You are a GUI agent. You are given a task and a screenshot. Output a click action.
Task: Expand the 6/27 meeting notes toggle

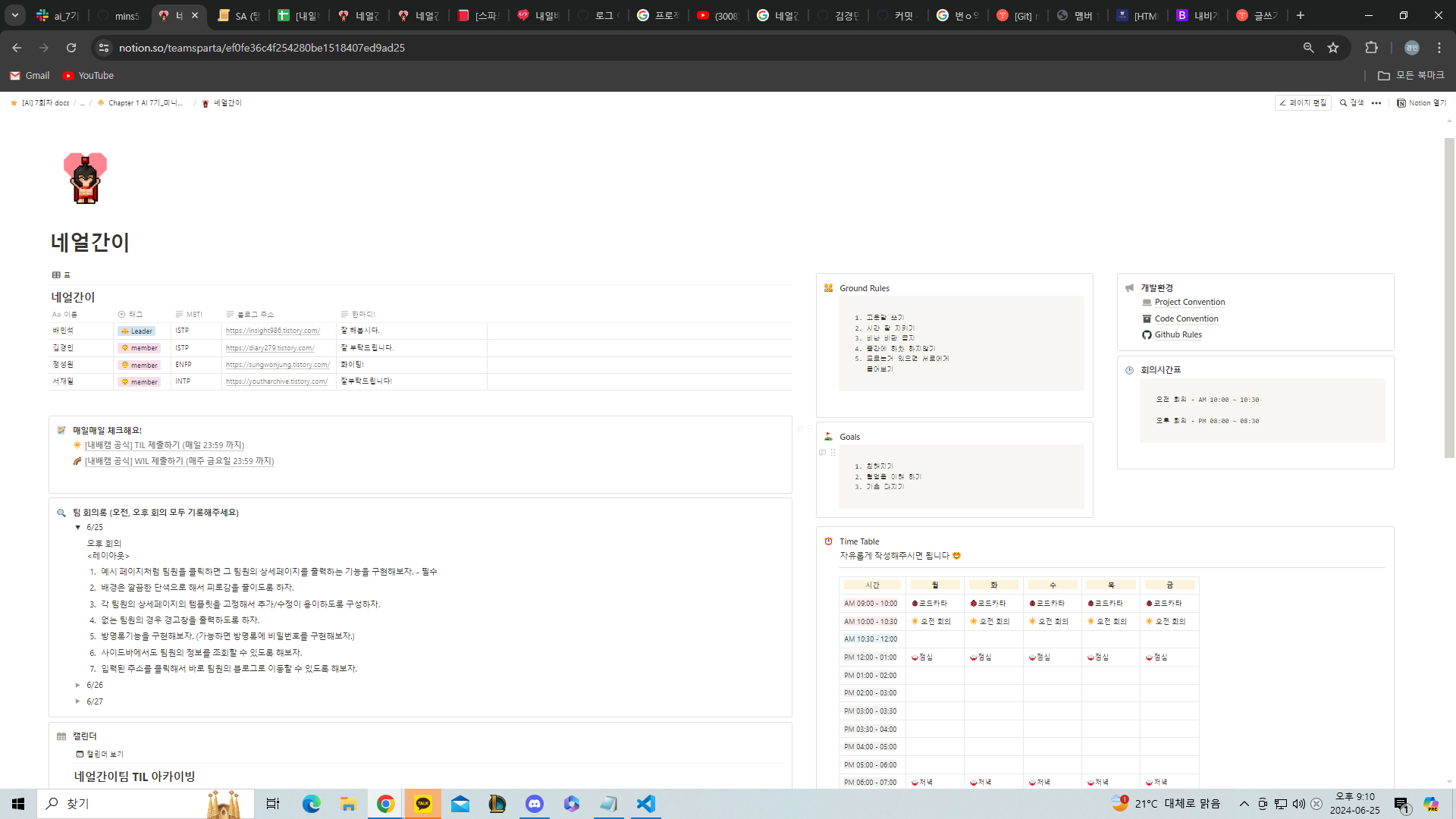click(78, 702)
